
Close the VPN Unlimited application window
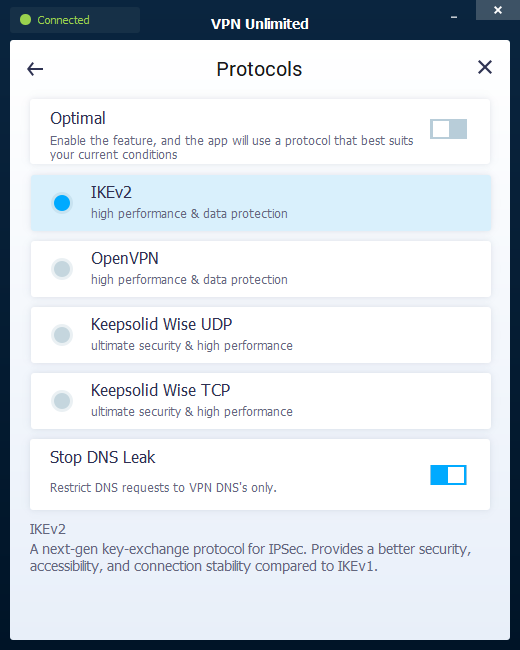[498, 10]
